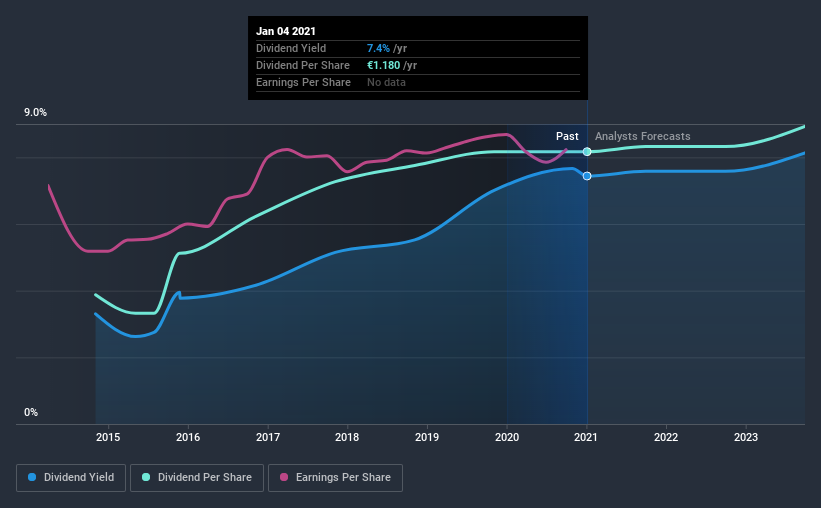This screenshot has height=508, width=821.
Task: Click the 2023 x-axis label
Action: tap(746, 437)
